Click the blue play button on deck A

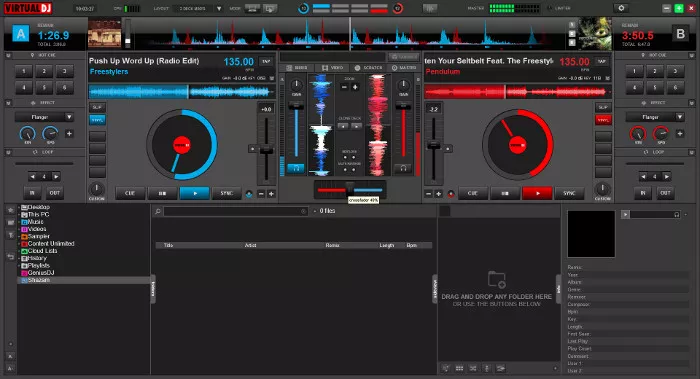click(194, 193)
